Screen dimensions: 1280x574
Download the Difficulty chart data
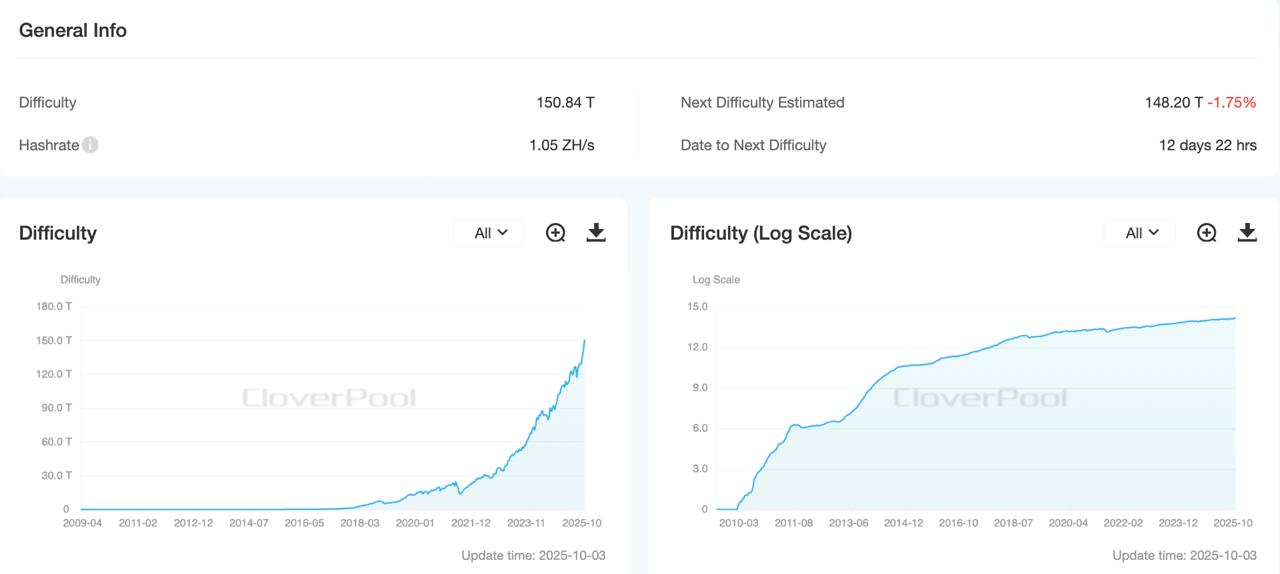[596, 233]
